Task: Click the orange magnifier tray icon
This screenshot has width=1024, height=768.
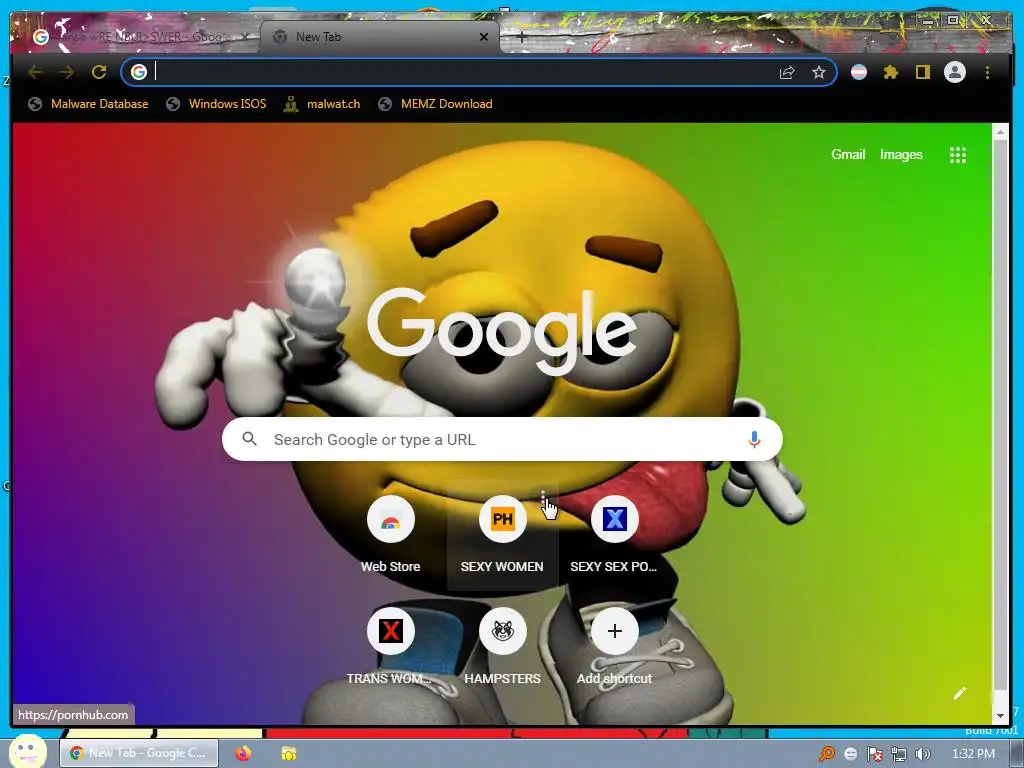Action: click(x=827, y=754)
